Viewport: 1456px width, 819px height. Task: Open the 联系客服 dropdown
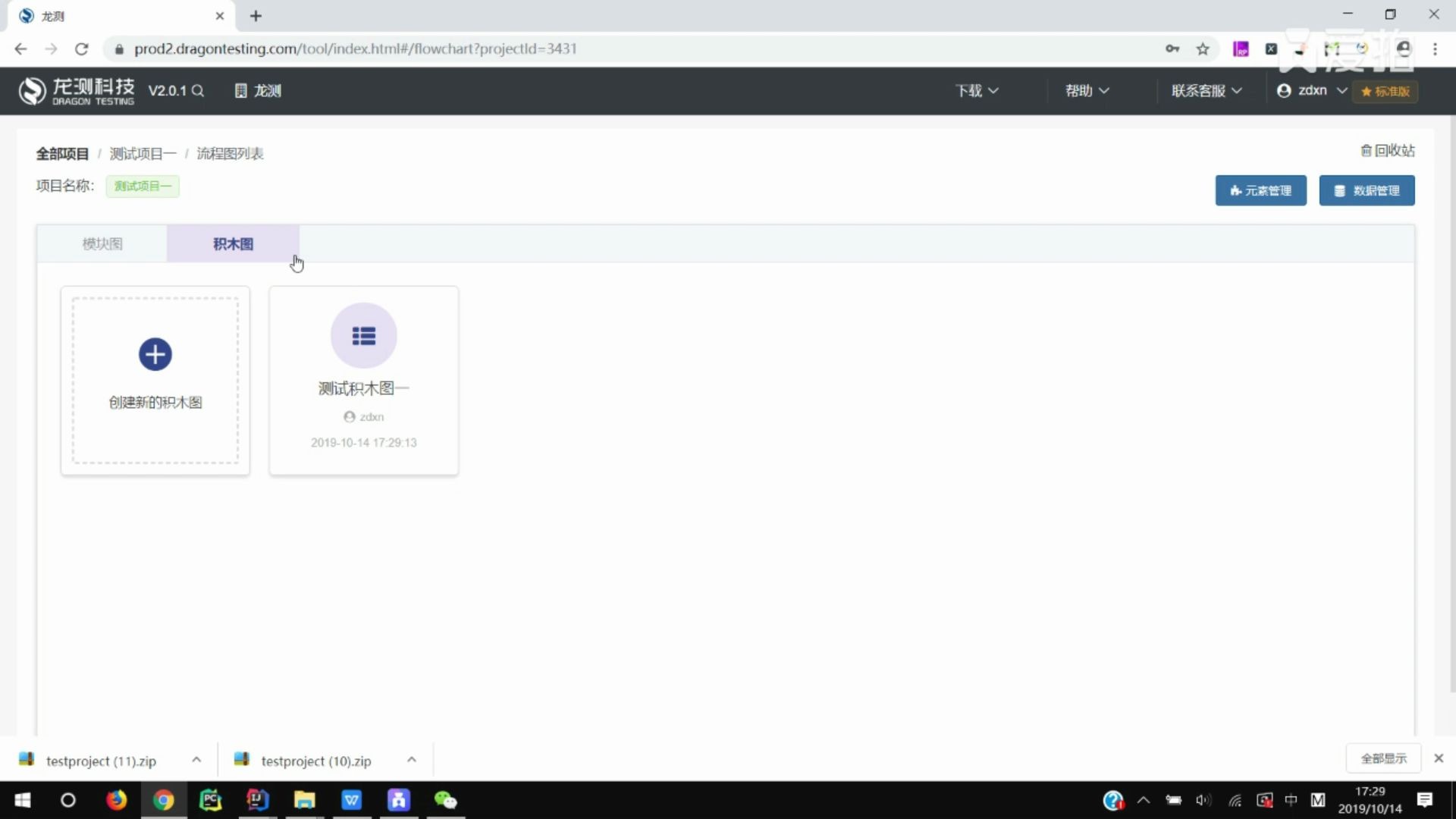coord(1206,91)
